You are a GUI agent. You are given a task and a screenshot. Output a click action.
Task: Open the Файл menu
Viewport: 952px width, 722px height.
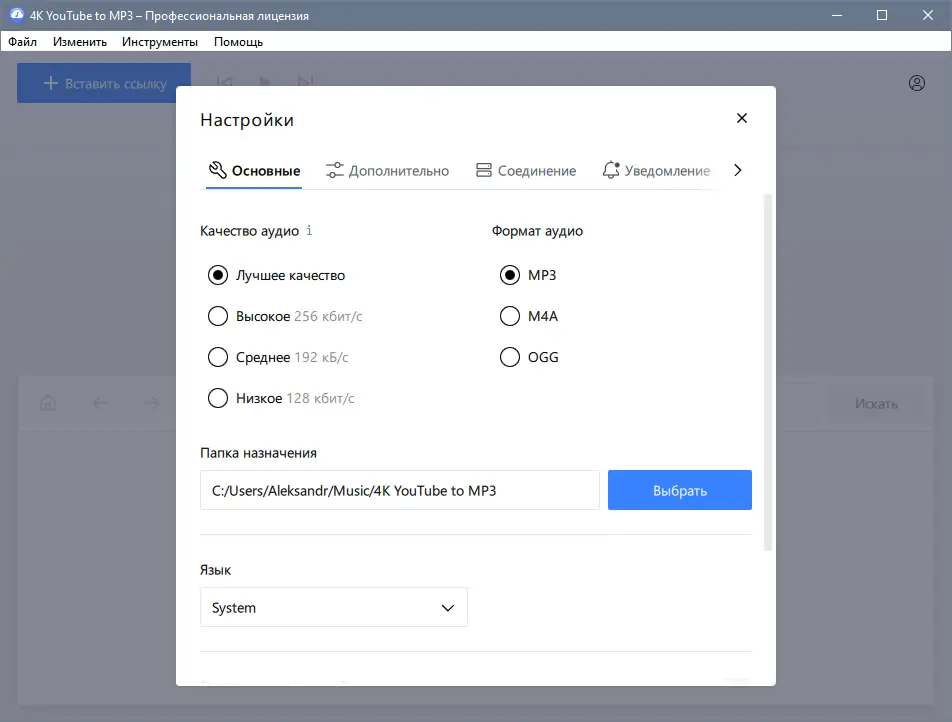click(22, 42)
